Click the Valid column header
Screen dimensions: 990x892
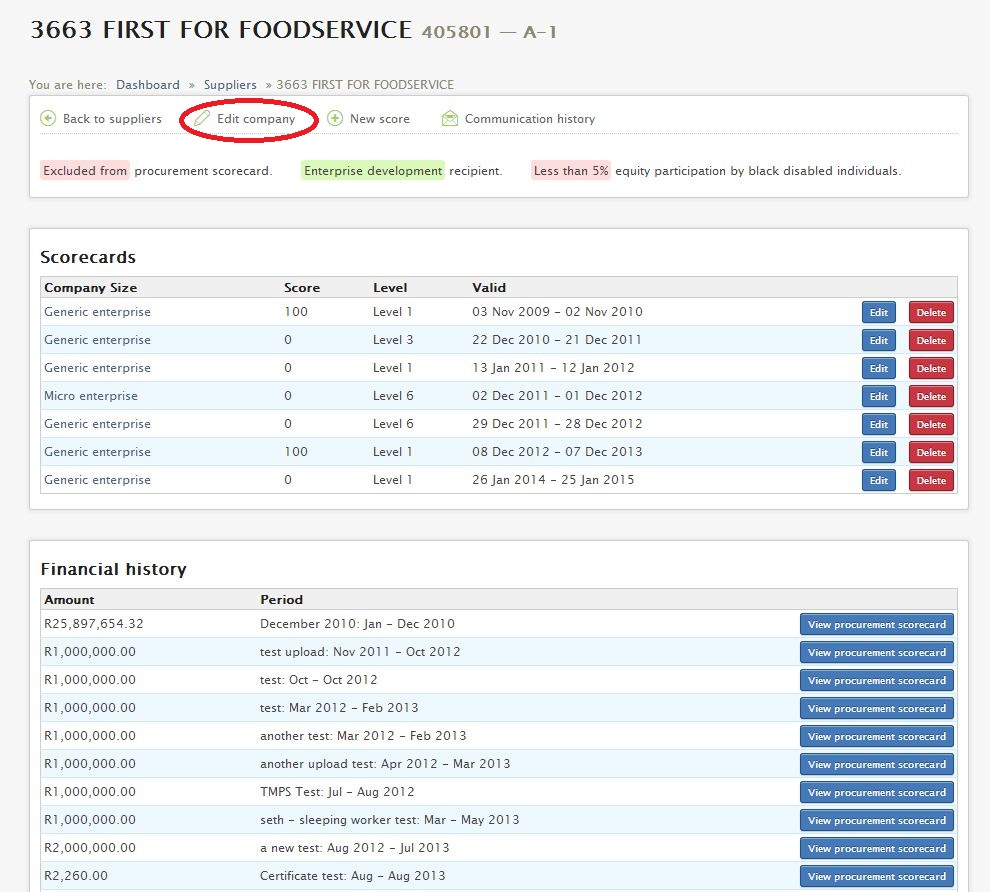tap(489, 287)
